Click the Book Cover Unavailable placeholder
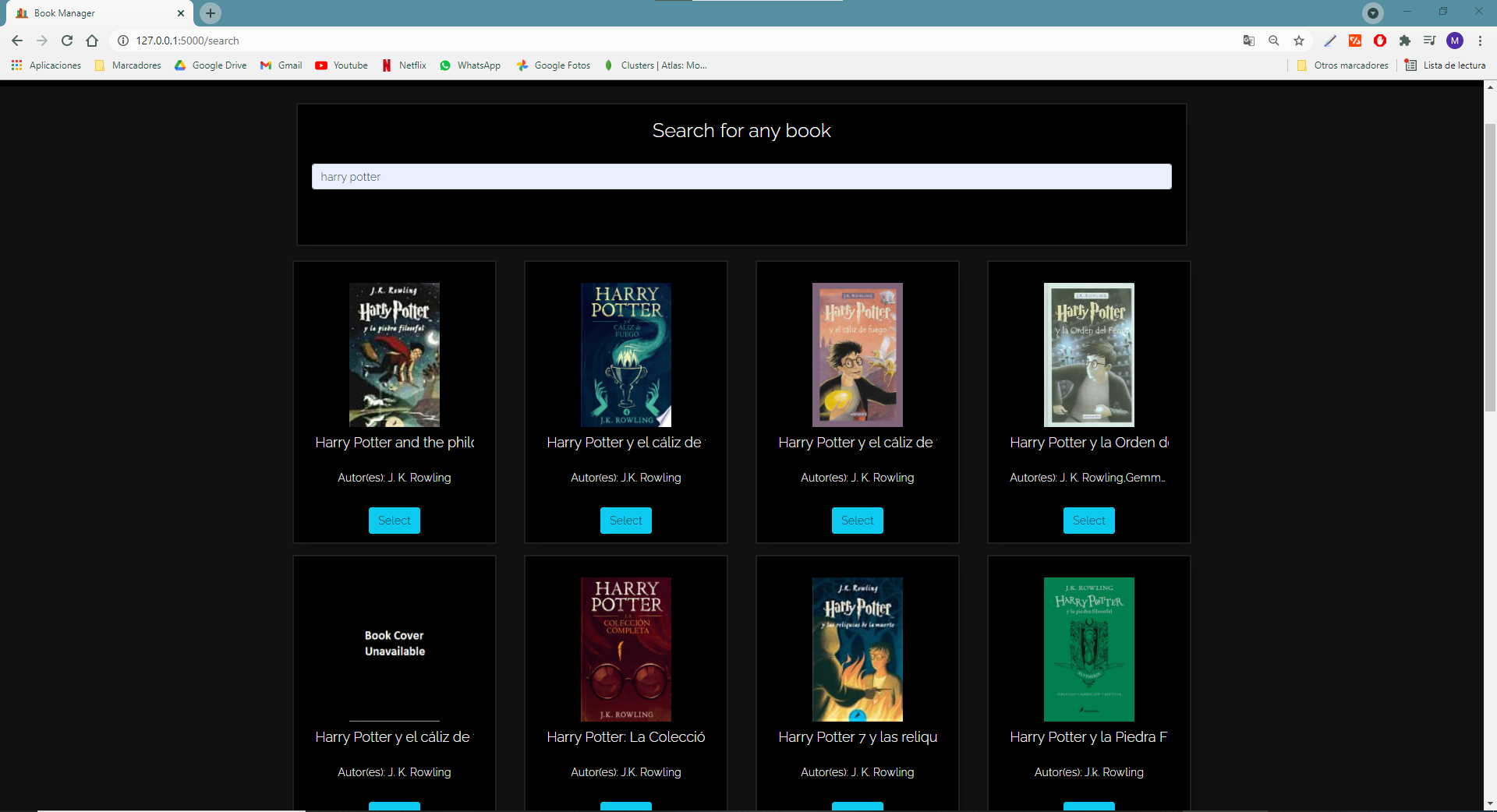Screen dimensions: 1497x812 tap(395, 649)
